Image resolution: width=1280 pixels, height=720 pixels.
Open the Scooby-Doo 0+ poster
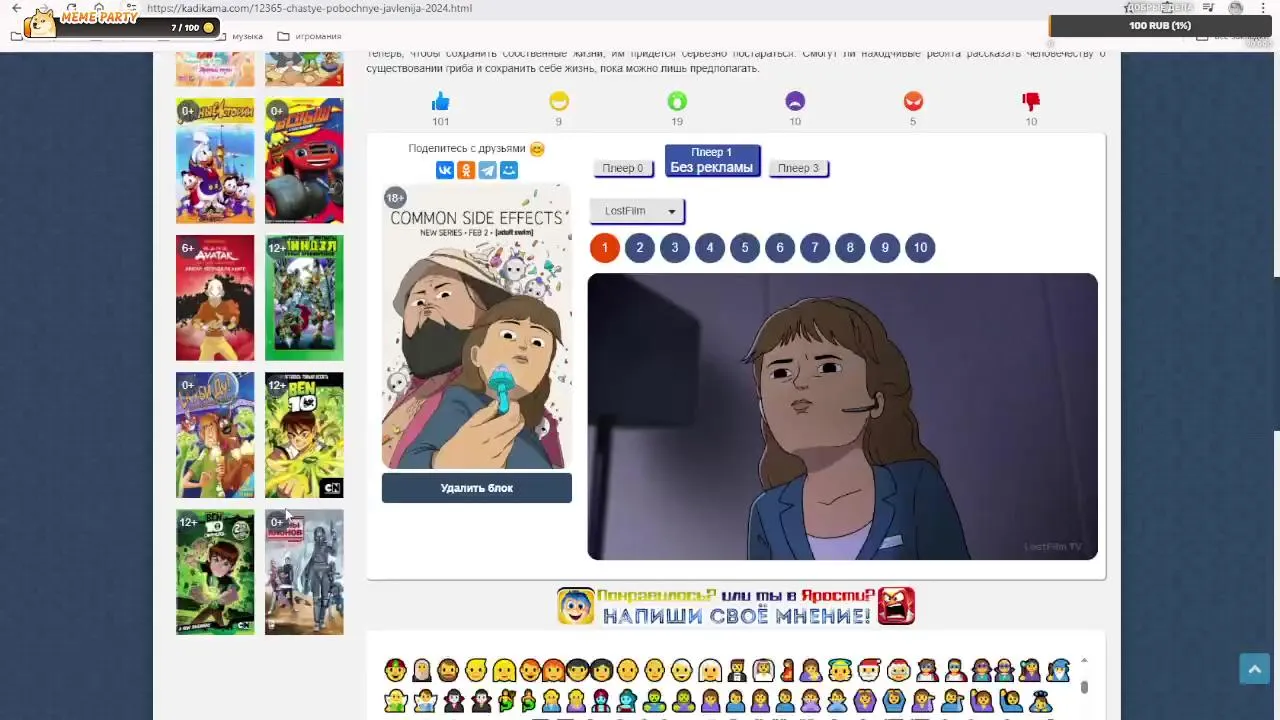215,435
